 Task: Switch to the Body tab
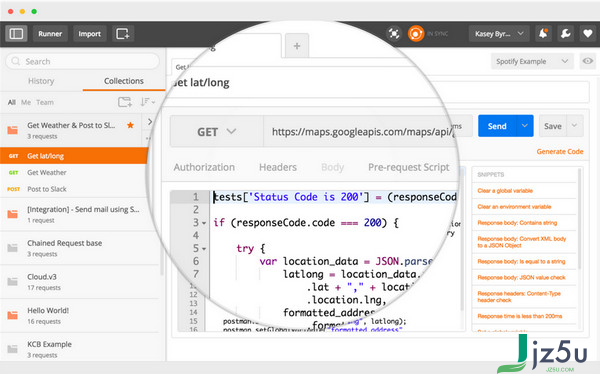[x=333, y=167]
